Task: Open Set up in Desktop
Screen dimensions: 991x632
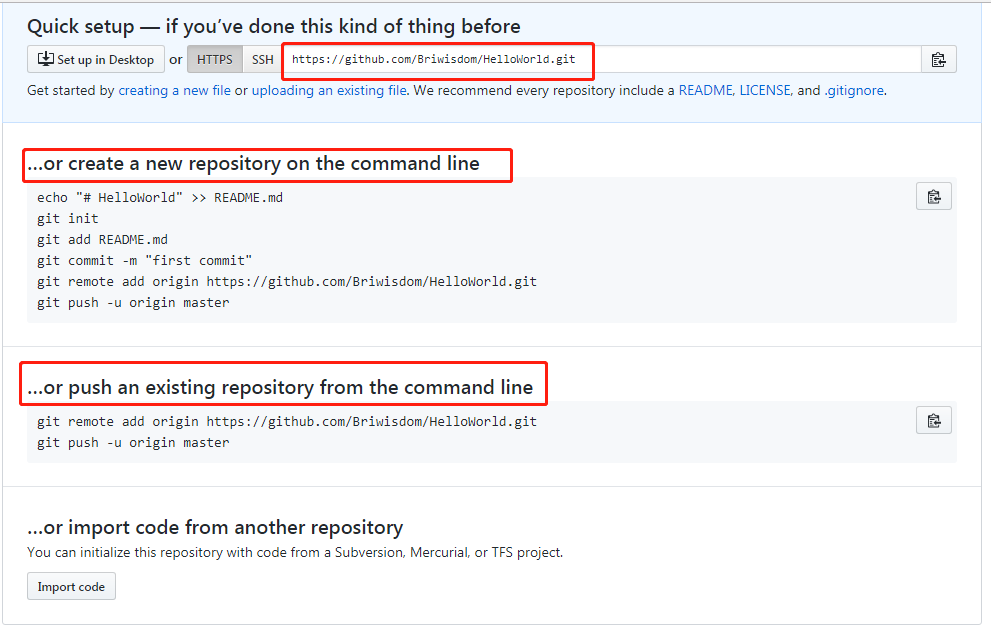Action: coord(95,59)
